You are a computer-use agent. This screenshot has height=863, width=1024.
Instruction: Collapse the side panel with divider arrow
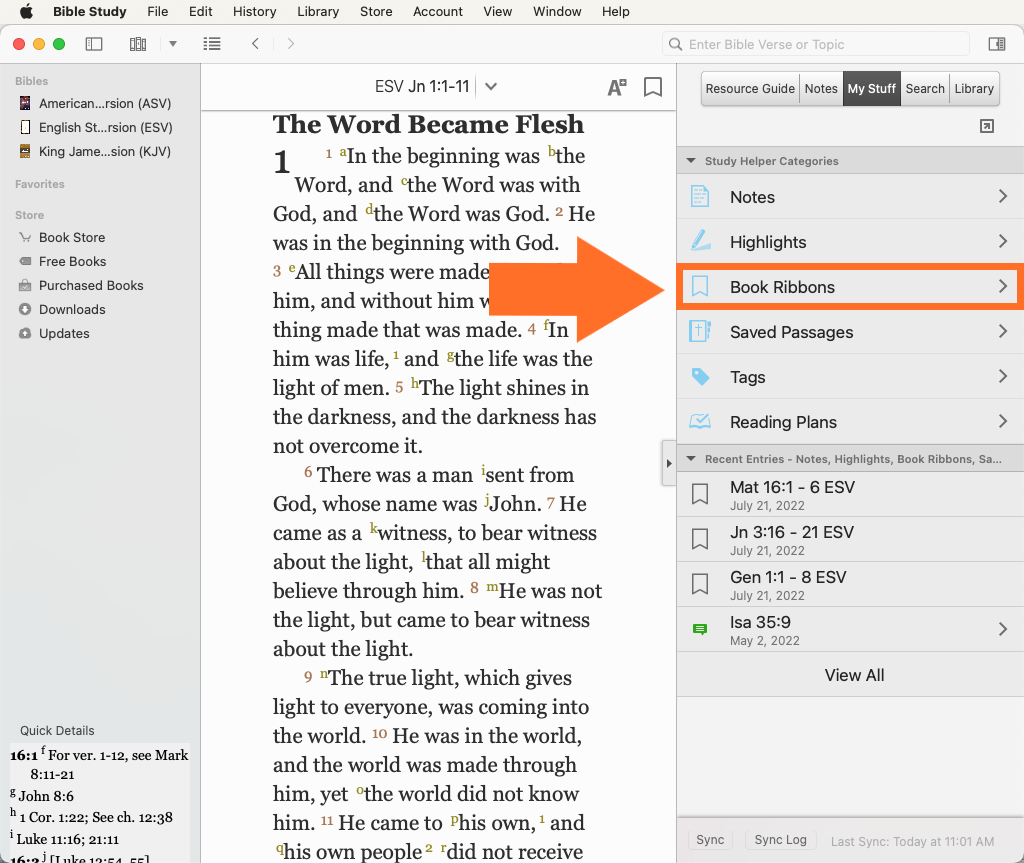(669, 463)
